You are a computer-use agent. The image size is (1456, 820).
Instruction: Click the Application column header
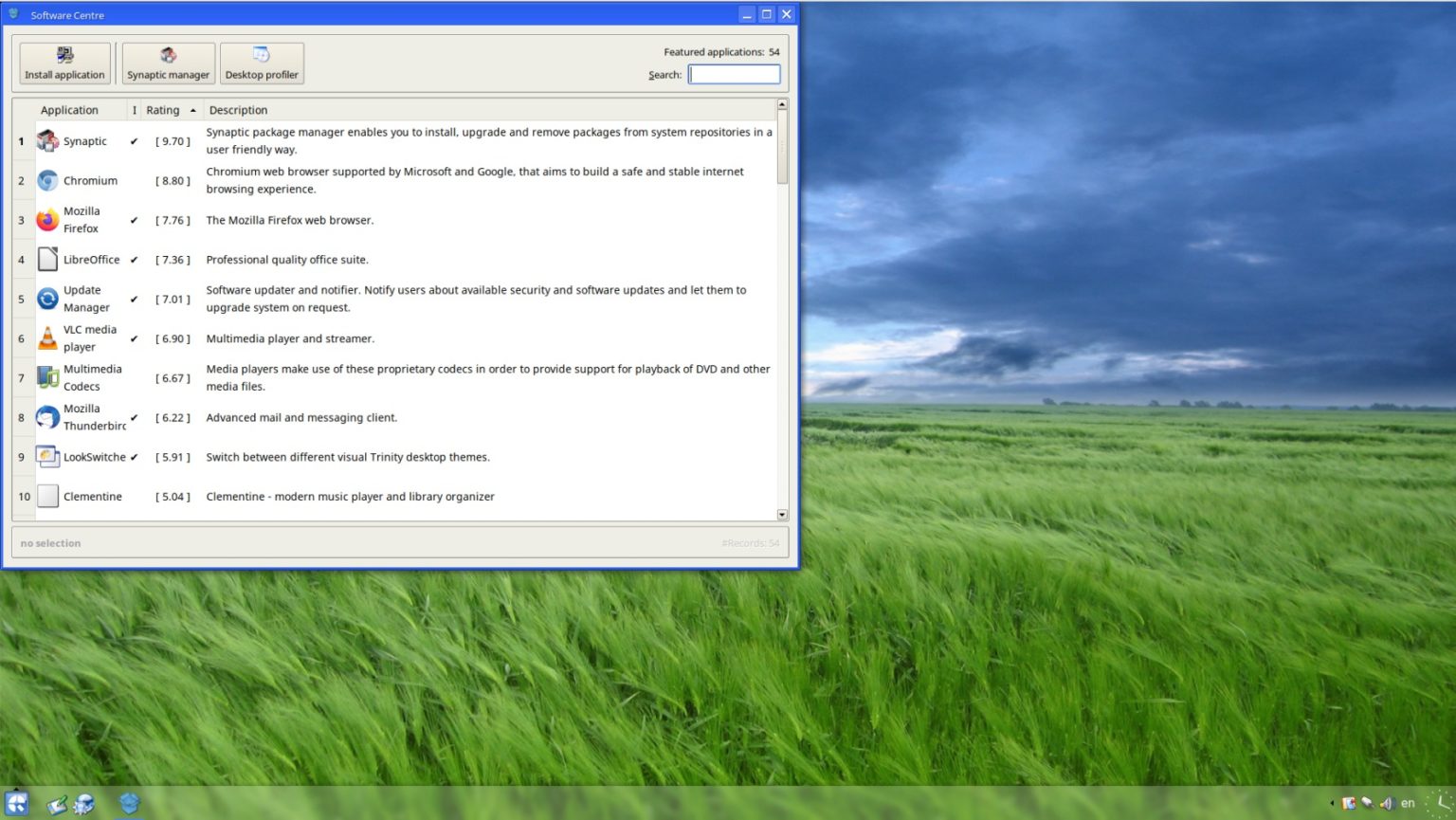click(x=69, y=110)
